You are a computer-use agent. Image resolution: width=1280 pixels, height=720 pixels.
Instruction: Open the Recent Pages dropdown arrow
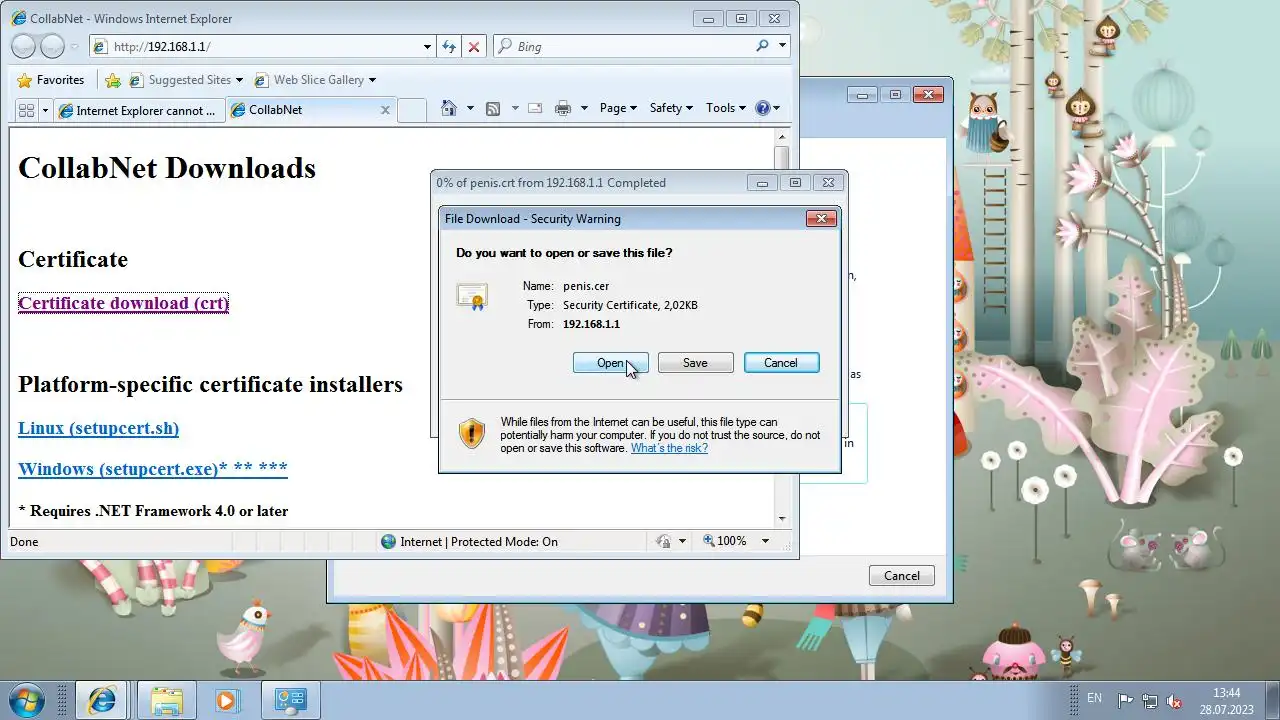pos(74,47)
